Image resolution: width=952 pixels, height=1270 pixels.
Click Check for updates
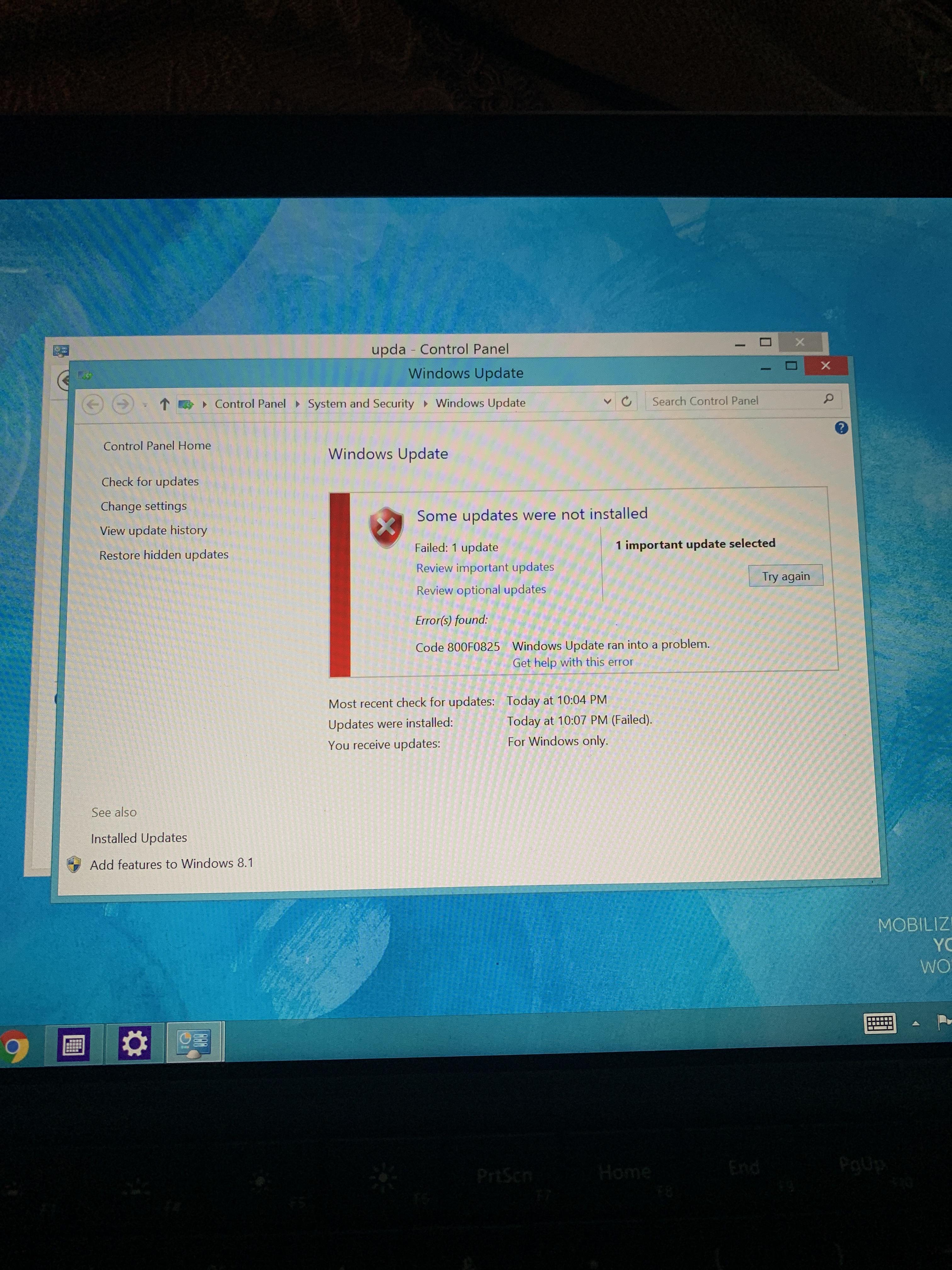pos(150,482)
